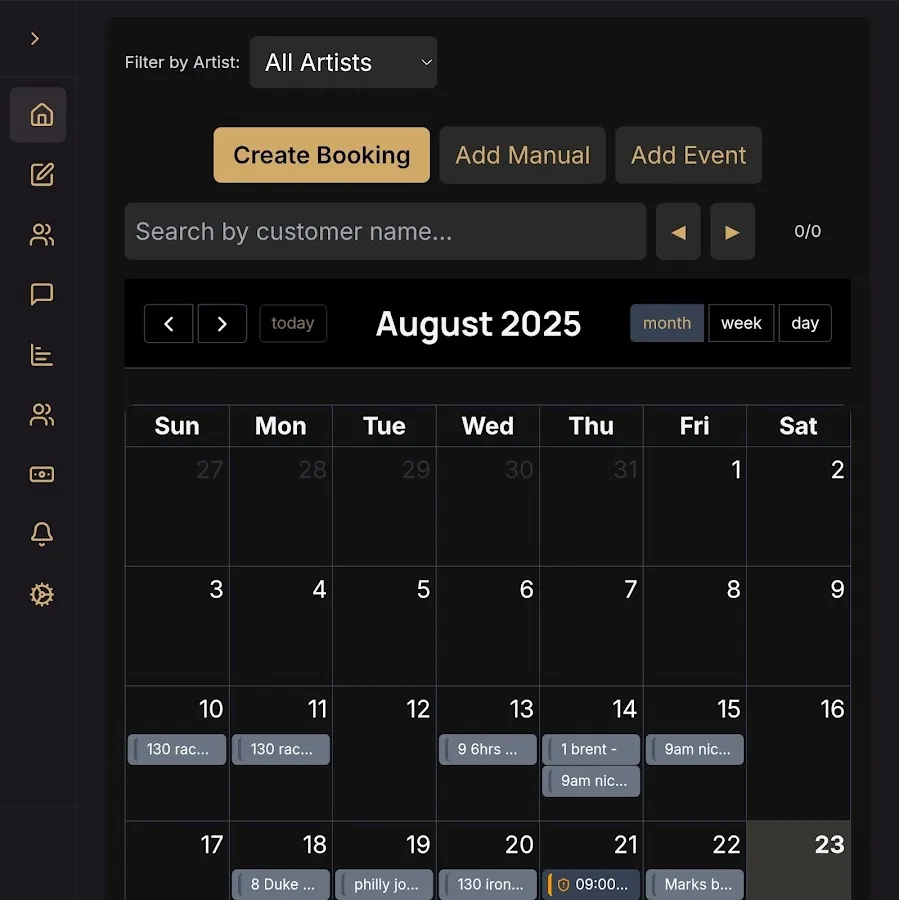Go to the next search result arrow

[732, 232]
